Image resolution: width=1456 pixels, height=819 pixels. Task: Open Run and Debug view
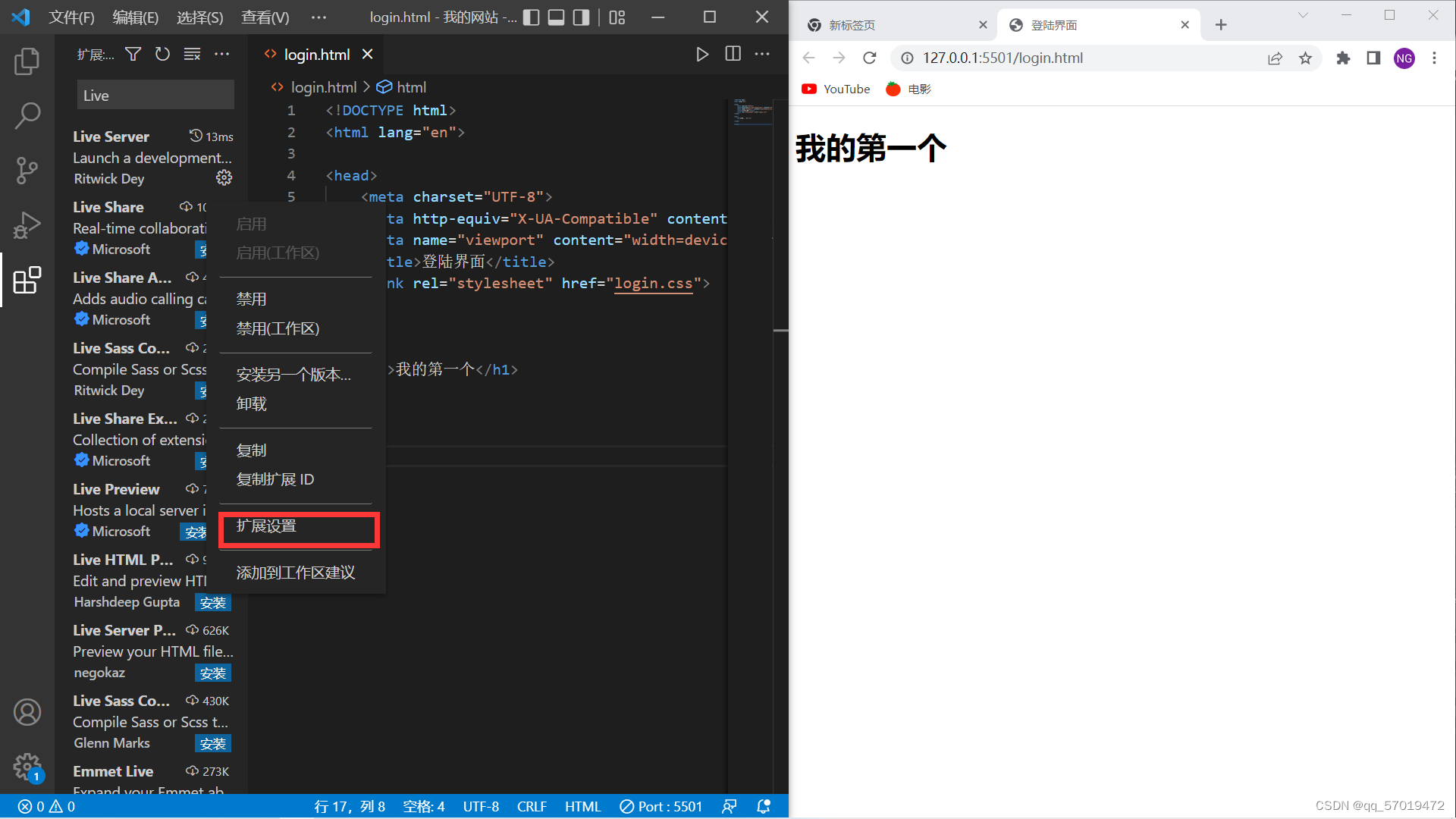coord(27,225)
